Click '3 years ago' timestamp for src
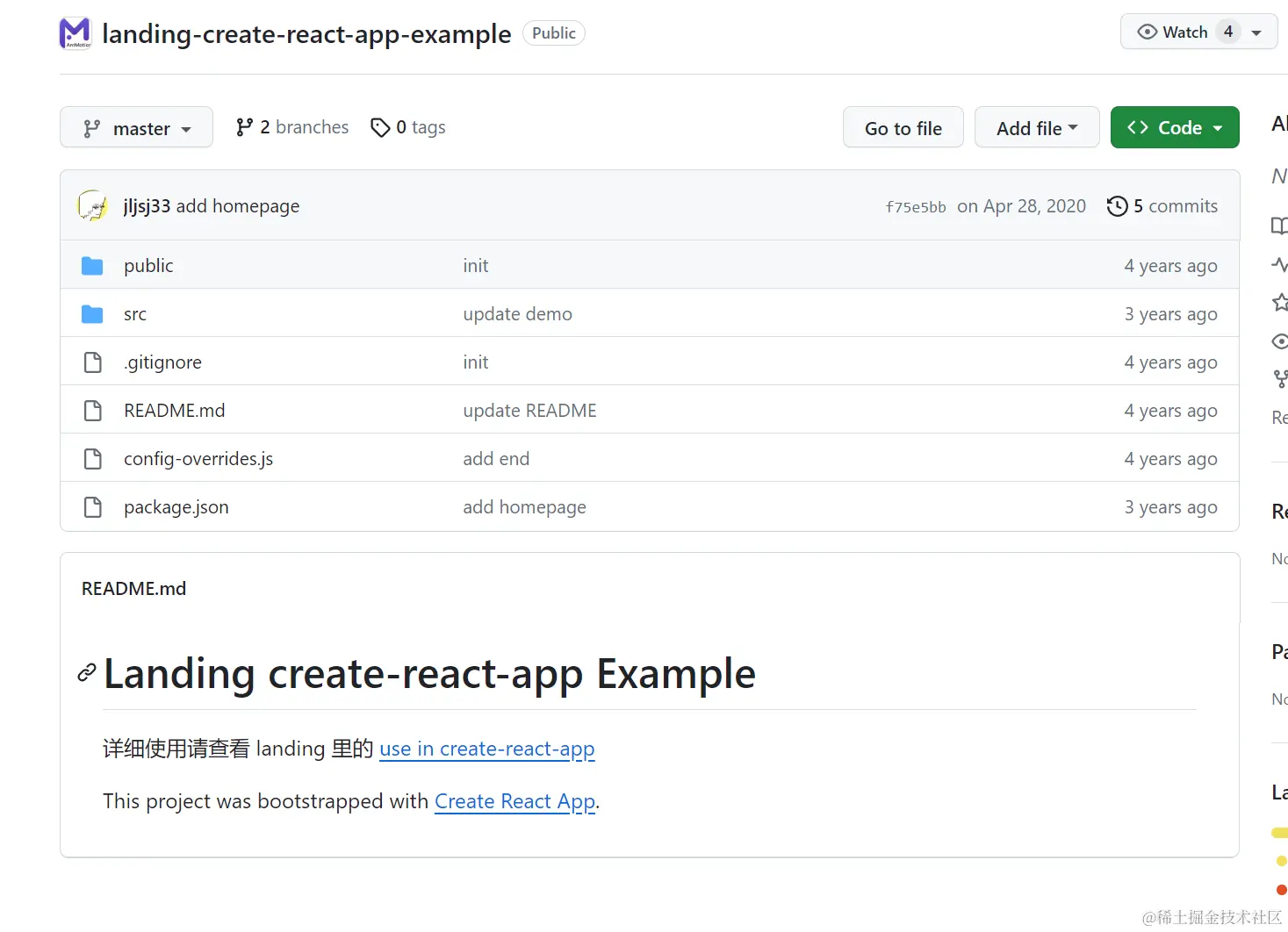 1170,314
